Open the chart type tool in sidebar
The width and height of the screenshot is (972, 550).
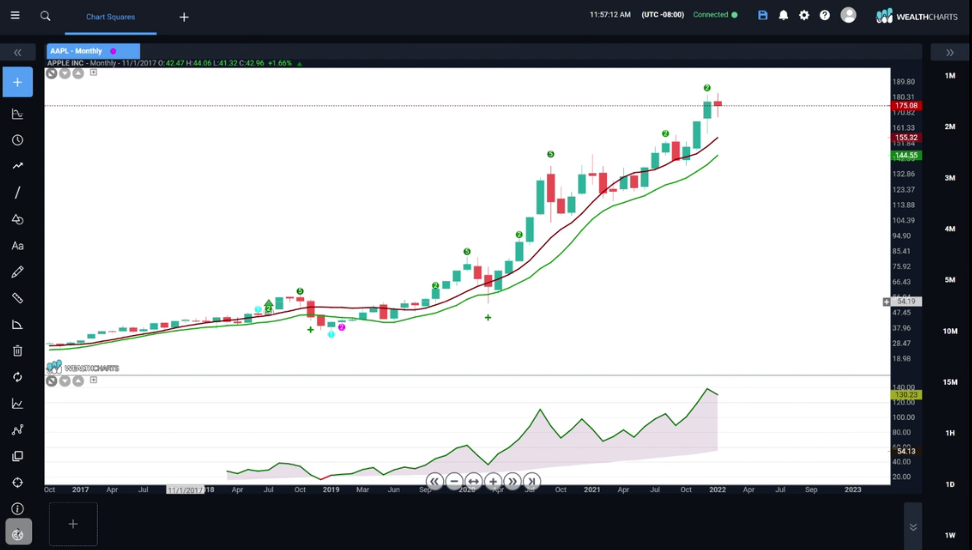17,114
